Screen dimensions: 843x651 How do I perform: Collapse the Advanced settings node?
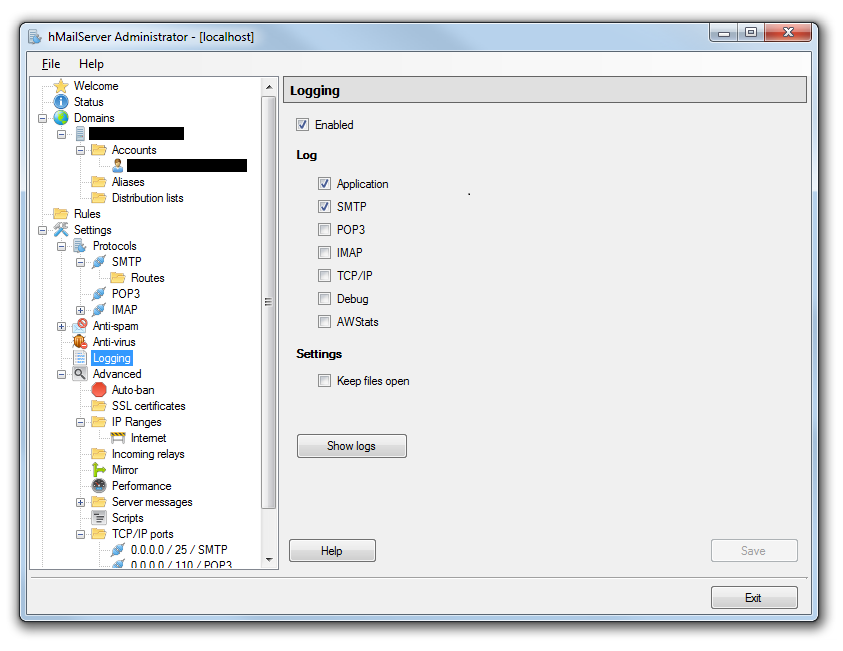click(62, 374)
